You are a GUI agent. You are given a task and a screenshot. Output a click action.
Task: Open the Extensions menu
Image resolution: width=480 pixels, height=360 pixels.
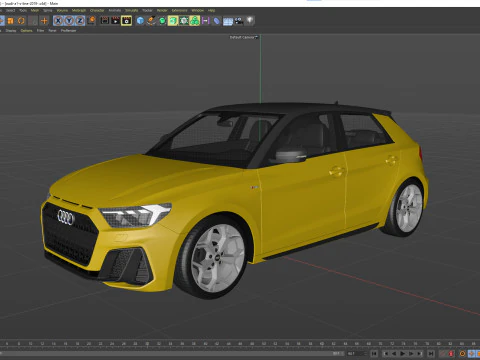180,10
